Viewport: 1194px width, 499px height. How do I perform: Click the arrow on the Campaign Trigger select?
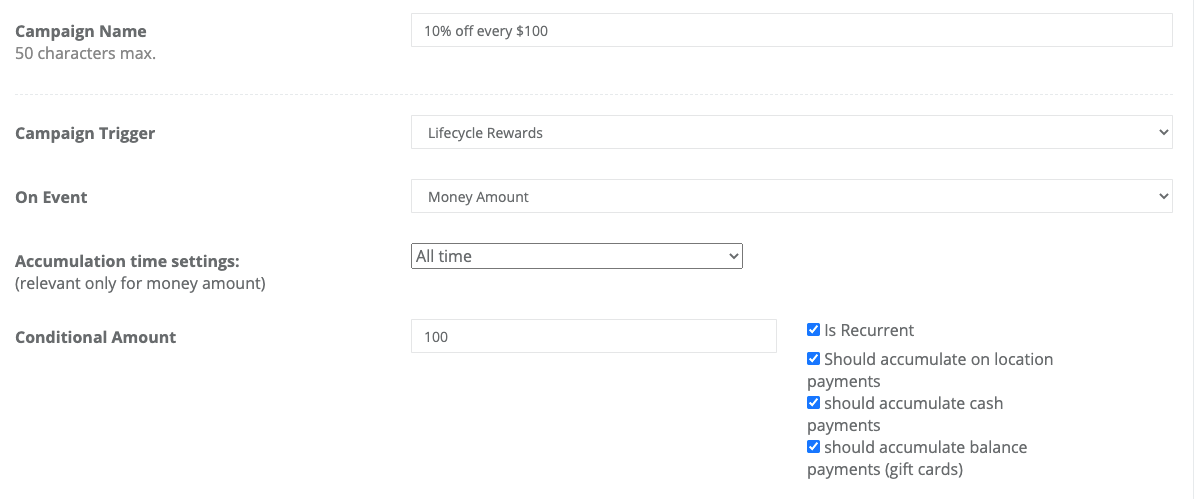pos(1163,133)
